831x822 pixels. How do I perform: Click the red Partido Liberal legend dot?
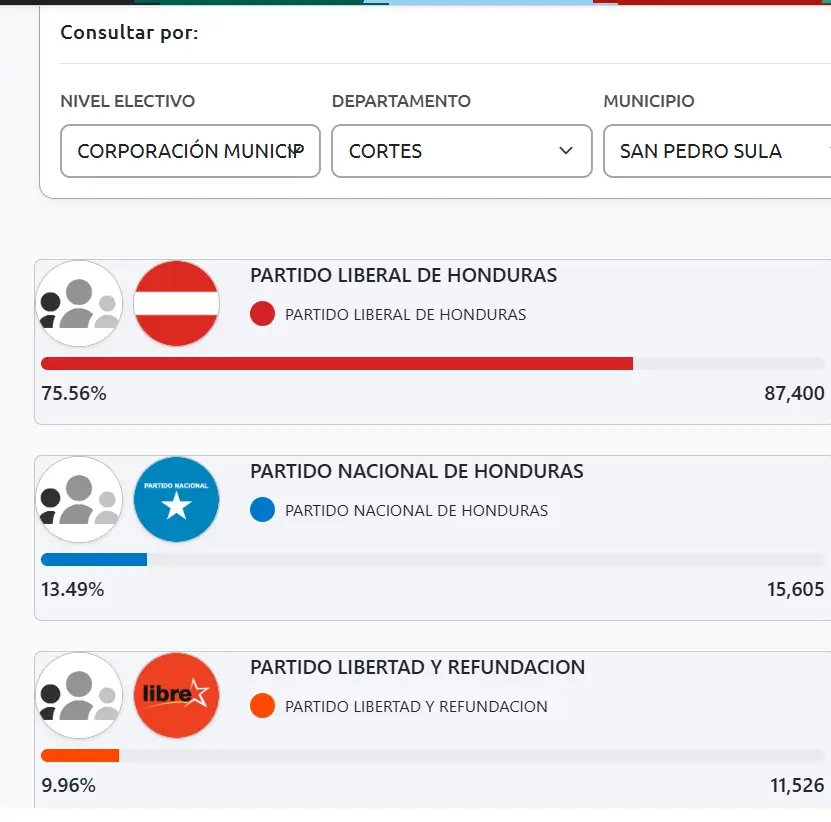pyautogui.click(x=262, y=314)
